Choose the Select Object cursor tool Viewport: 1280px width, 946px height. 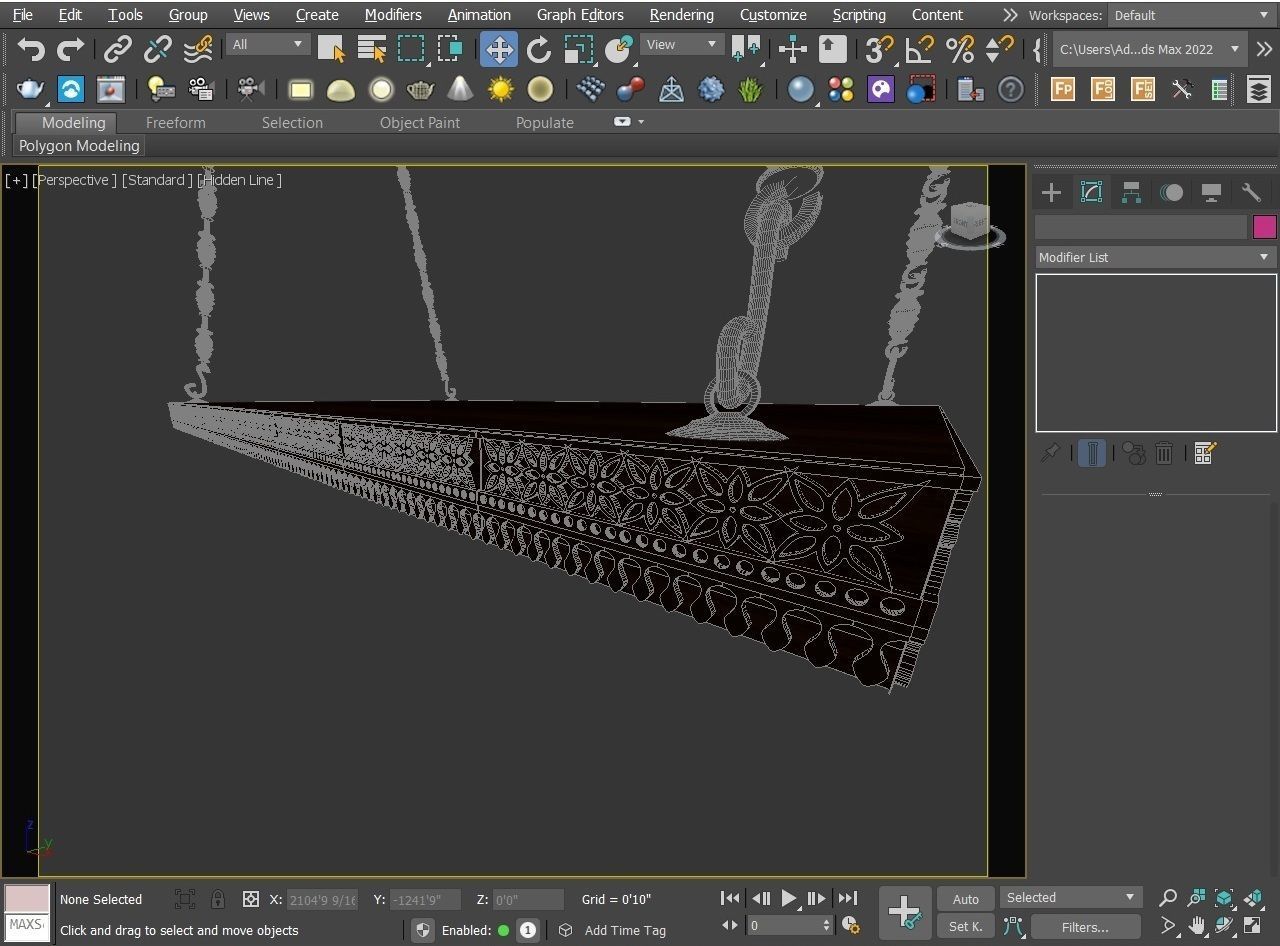tap(331, 49)
